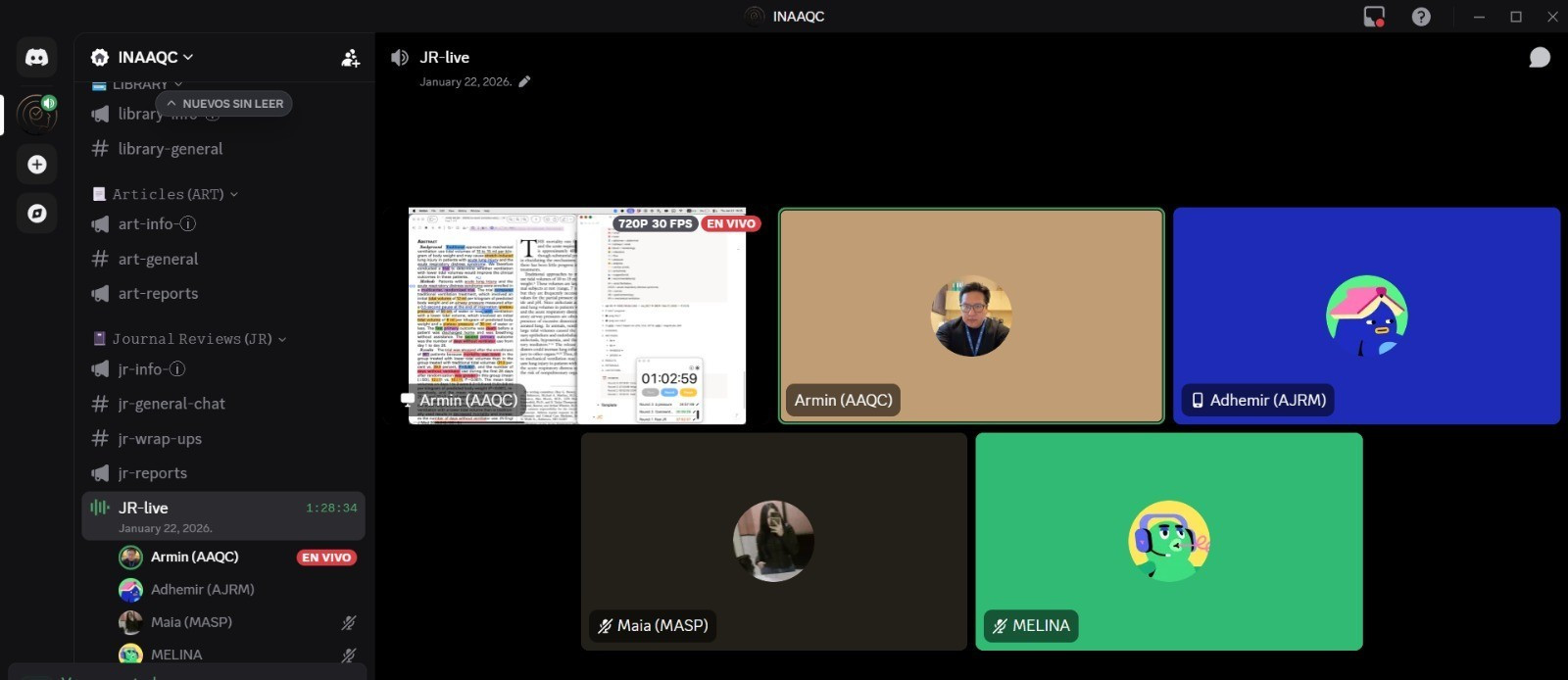
Task: Select Maia (MASP) video tile
Action: [x=773, y=541]
